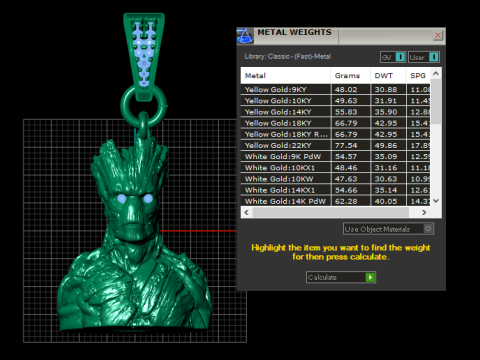Select the Yellow Gold:14KY row
Viewport: 480px width, 360px height.
point(336,112)
